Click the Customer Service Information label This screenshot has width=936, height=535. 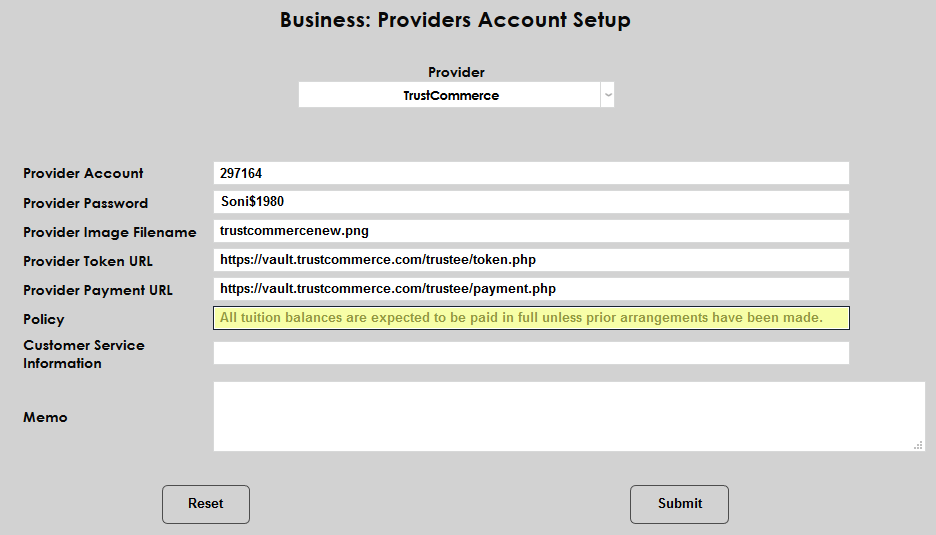click(84, 354)
